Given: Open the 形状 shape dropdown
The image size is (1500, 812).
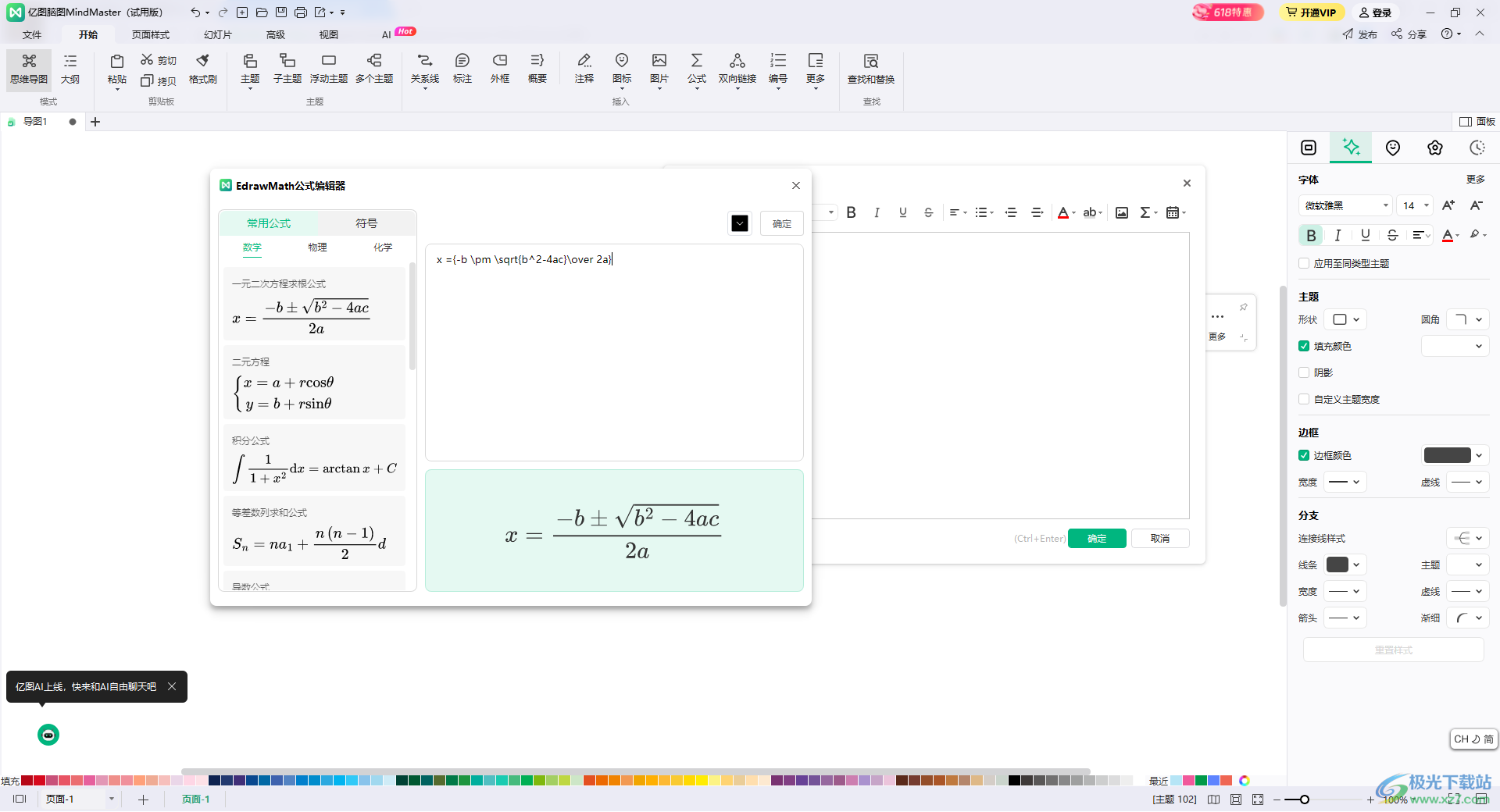Looking at the screenshot, I should pyautogui.click(x=1347, y=319).
